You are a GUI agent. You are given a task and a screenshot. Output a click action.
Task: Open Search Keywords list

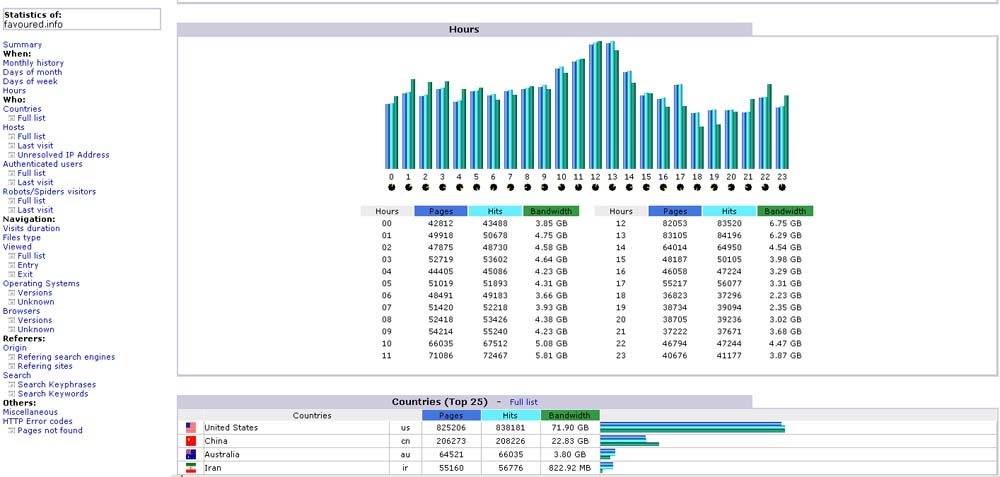pyautogui.click(x=53, y=394)
